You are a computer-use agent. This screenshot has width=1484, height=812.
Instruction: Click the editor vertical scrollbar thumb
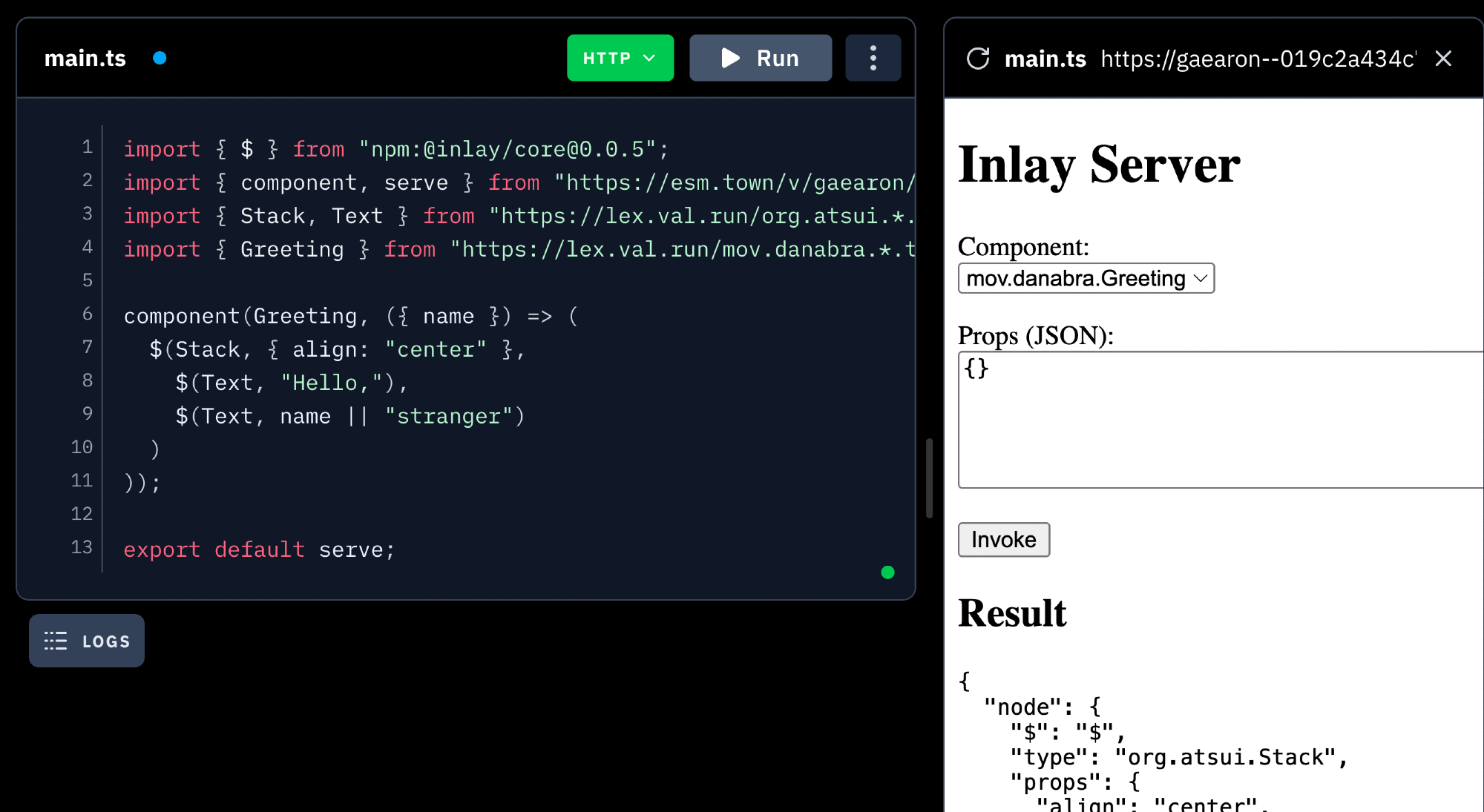coord(929,478)
